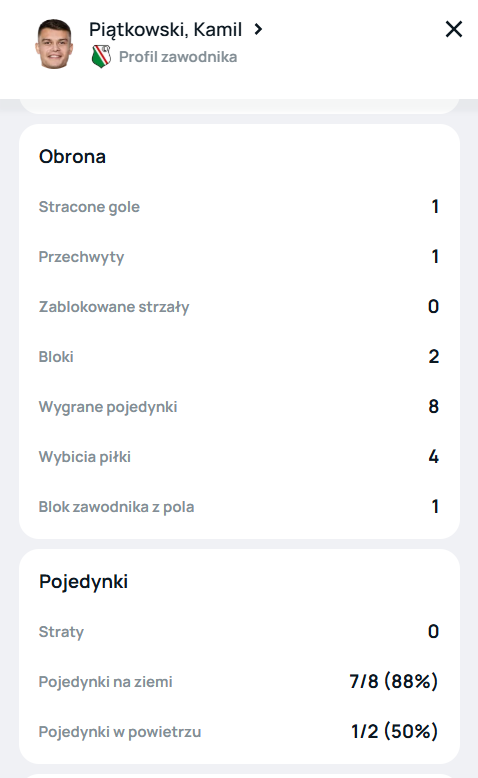Click the Zablokowane strzały row
This screenshot has width=478, height=778.
point(239,307)
